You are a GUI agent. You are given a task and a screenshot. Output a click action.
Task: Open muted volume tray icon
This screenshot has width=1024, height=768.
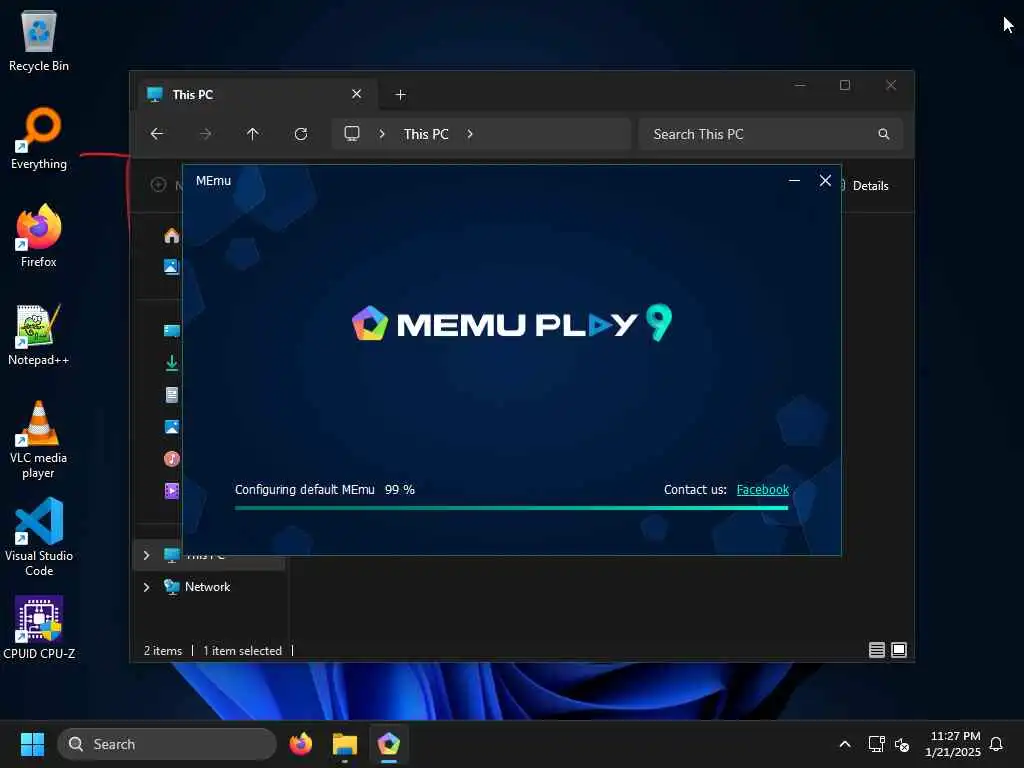902,744
